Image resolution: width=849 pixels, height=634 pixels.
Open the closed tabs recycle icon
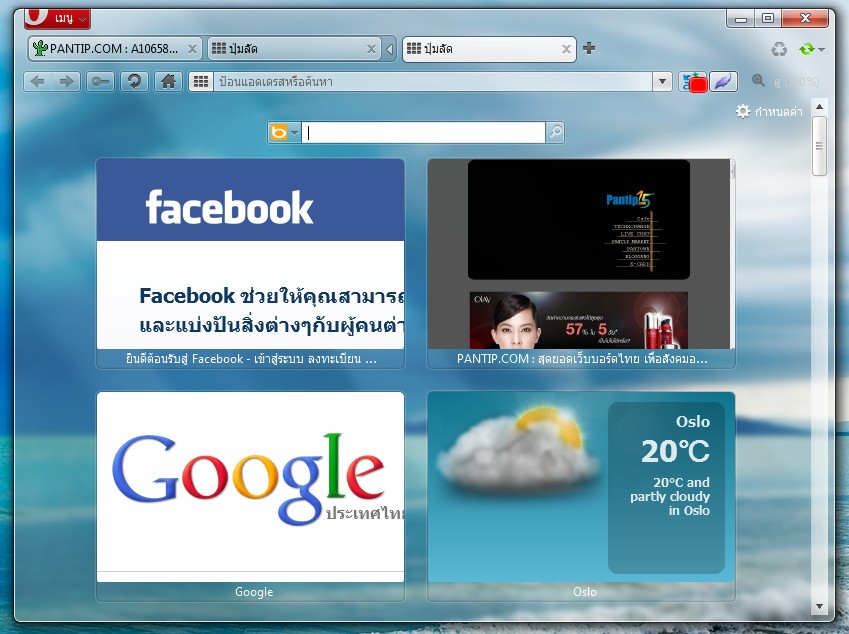point(779,49)
